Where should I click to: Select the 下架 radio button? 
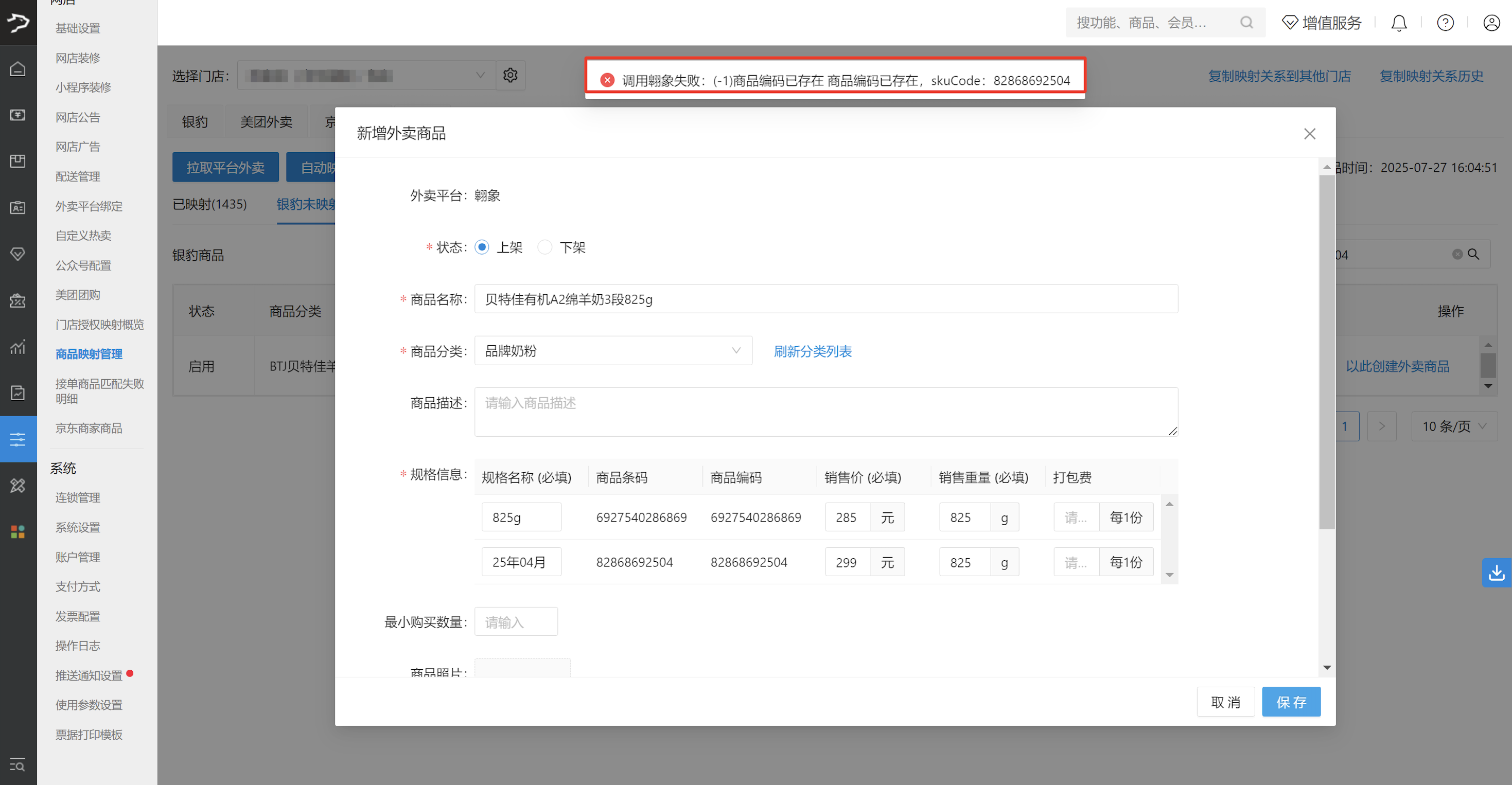(544, 247)
